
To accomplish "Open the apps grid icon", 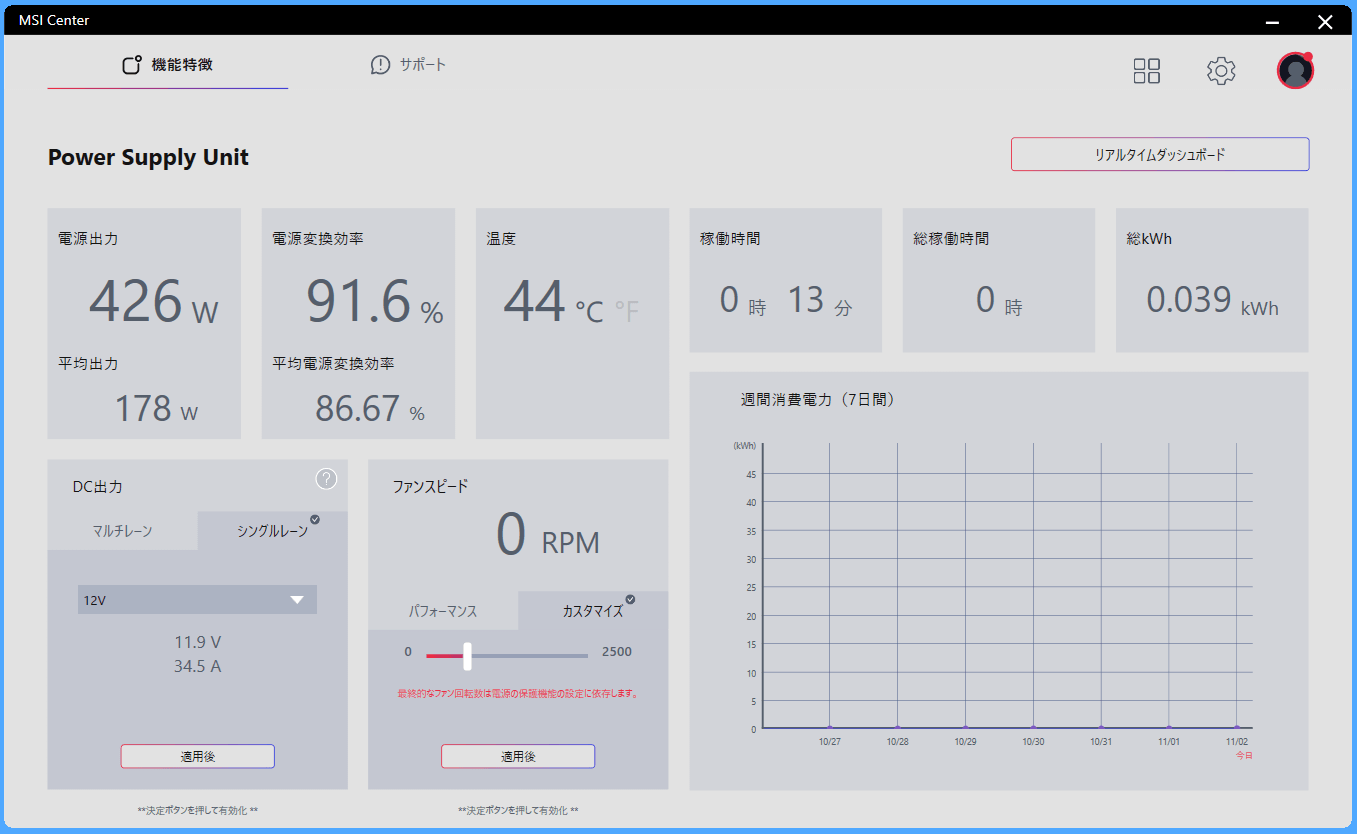I will [1147, 71].
